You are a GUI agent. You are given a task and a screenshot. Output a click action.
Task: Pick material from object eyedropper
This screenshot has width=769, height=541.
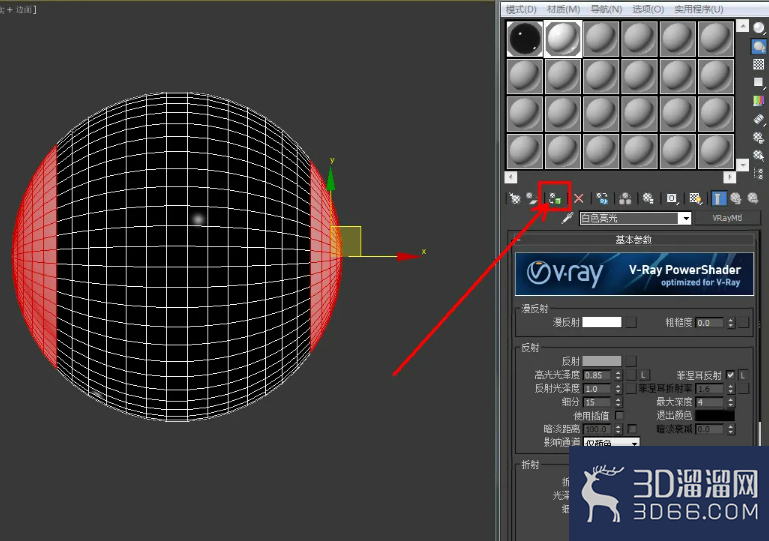tap(567, 218)
